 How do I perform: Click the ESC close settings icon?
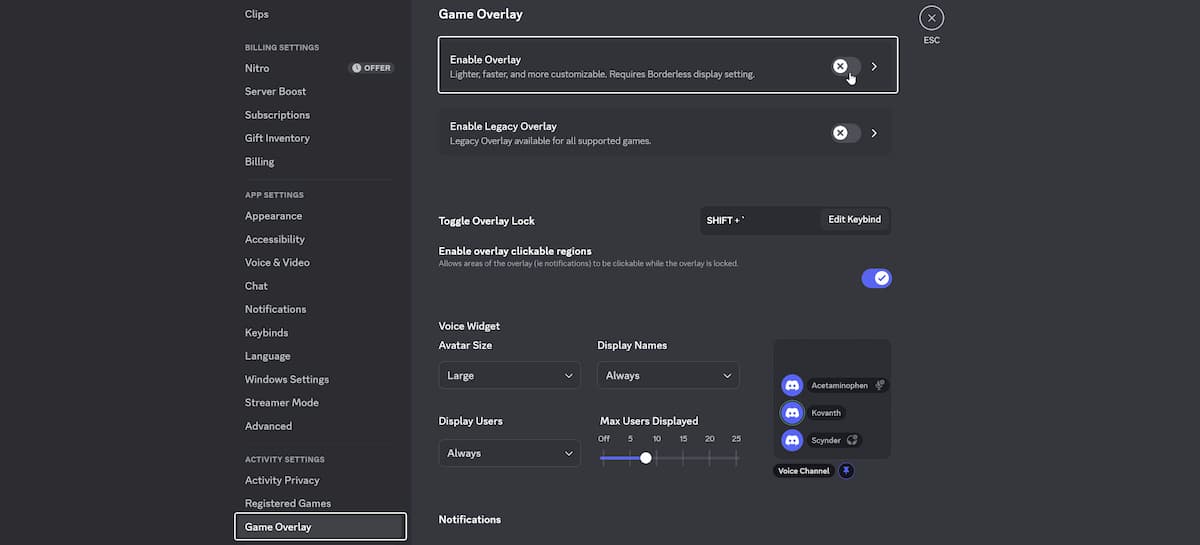pos(931,18)
